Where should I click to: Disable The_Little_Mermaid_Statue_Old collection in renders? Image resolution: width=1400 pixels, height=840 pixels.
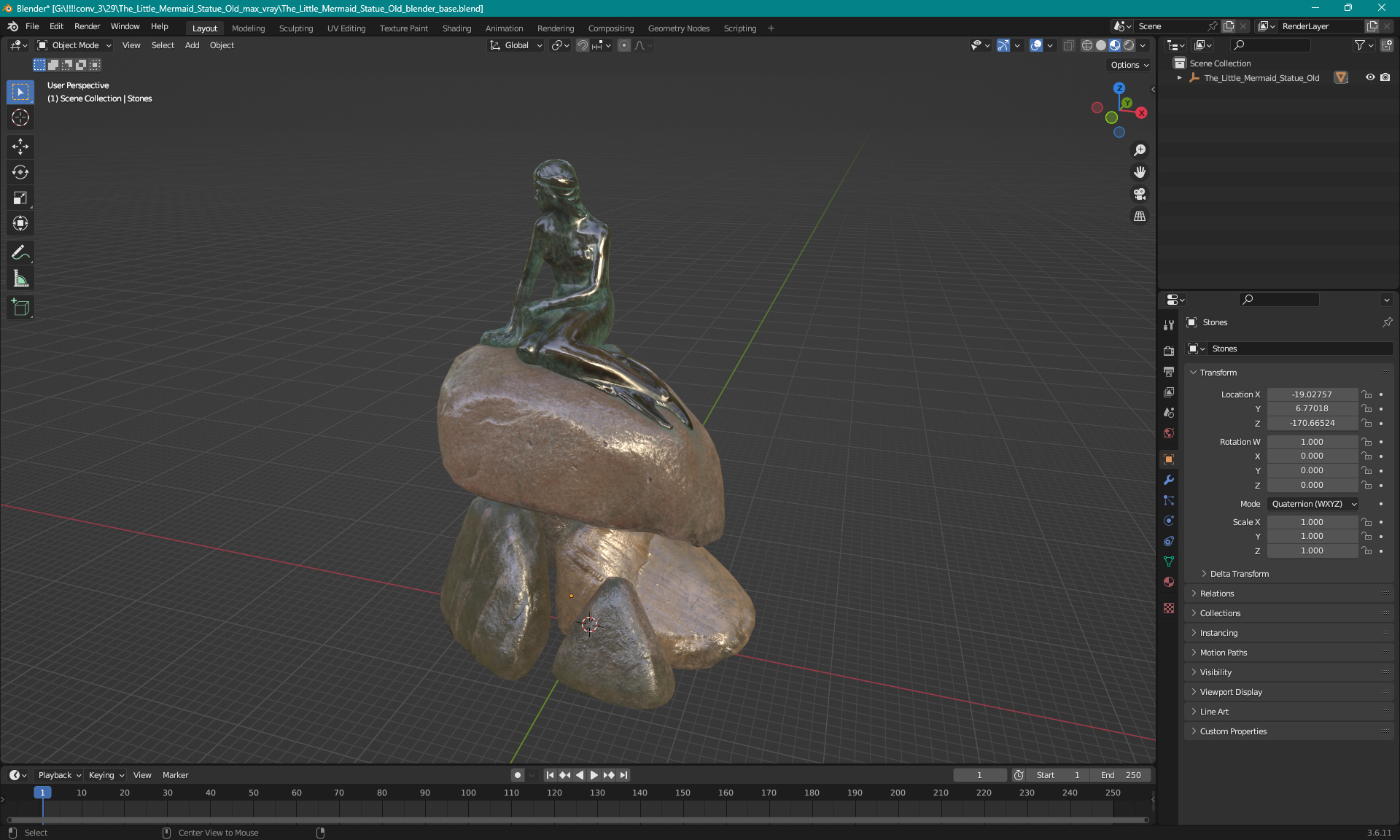[x=1385, y=77]
